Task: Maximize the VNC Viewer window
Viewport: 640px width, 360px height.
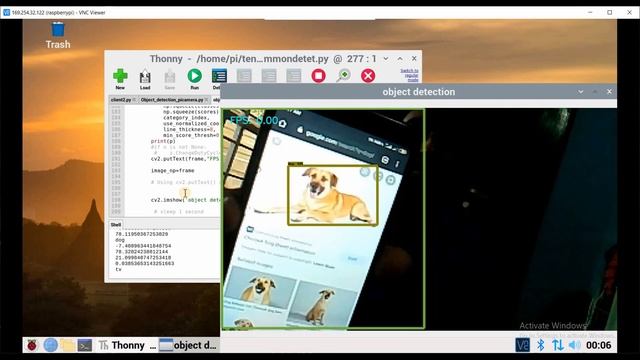Action: click(610, 12)
